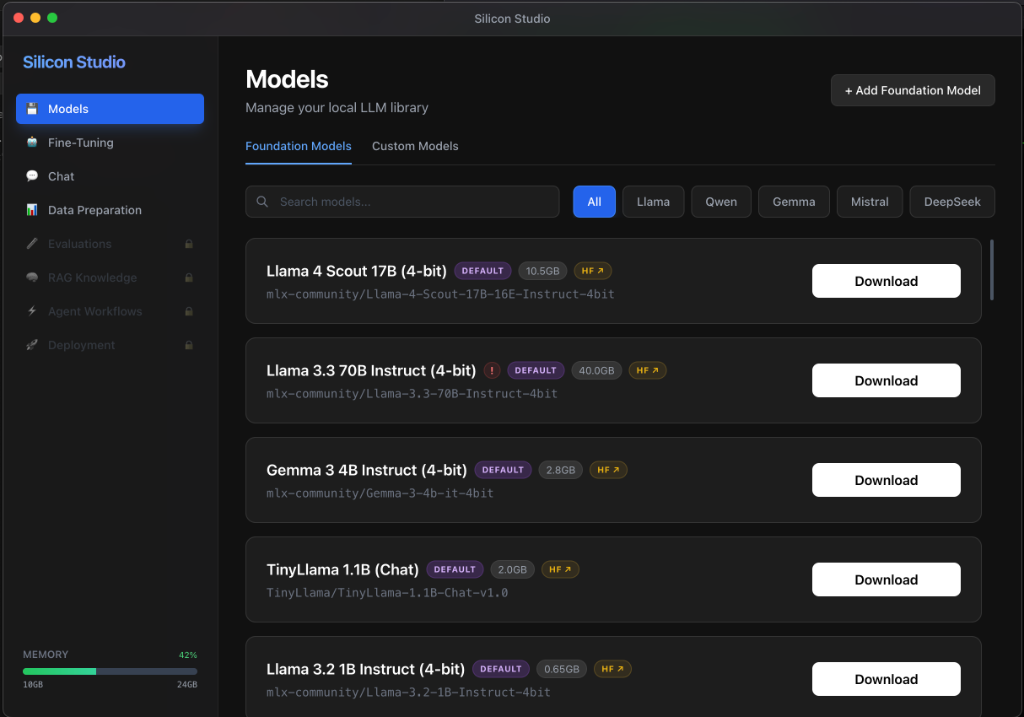Download Llama 3.3 70B Instruct model

pyautogui.click(x=886, y=381)
